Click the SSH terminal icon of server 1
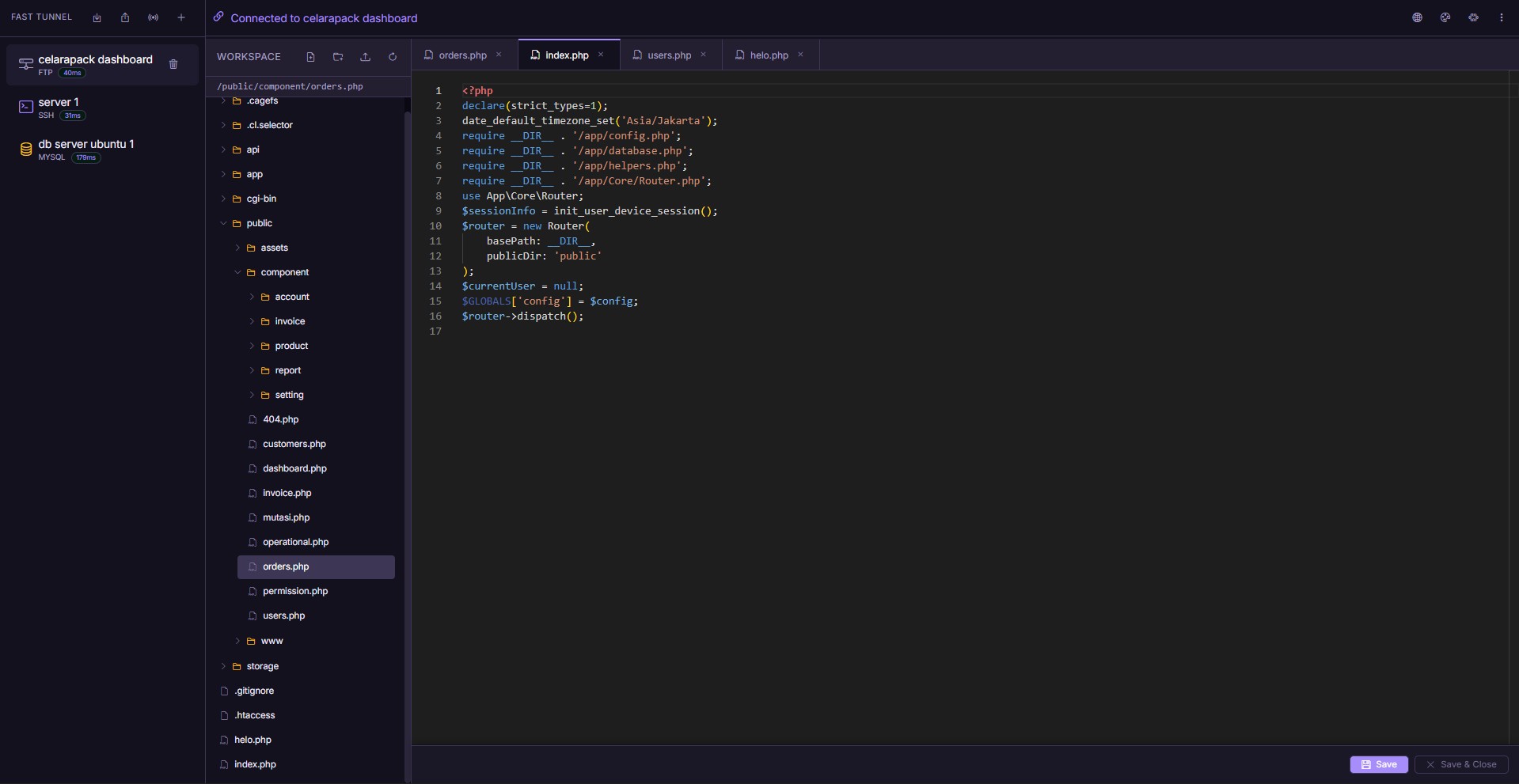Screen dimensions: 1519x784 pyautogui.click(x=25, y=107)
